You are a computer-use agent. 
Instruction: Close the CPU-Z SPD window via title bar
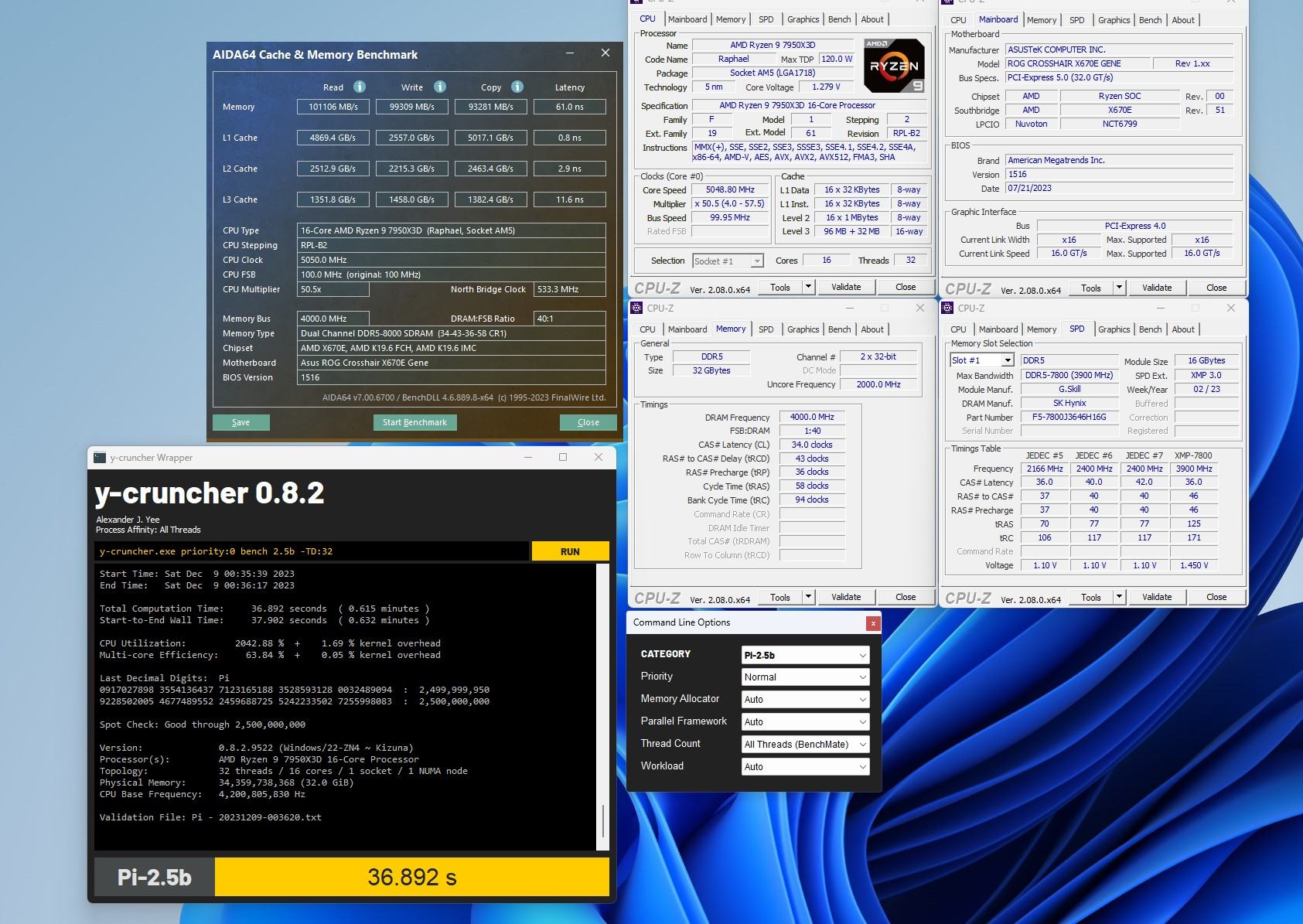click(1231, 308)
